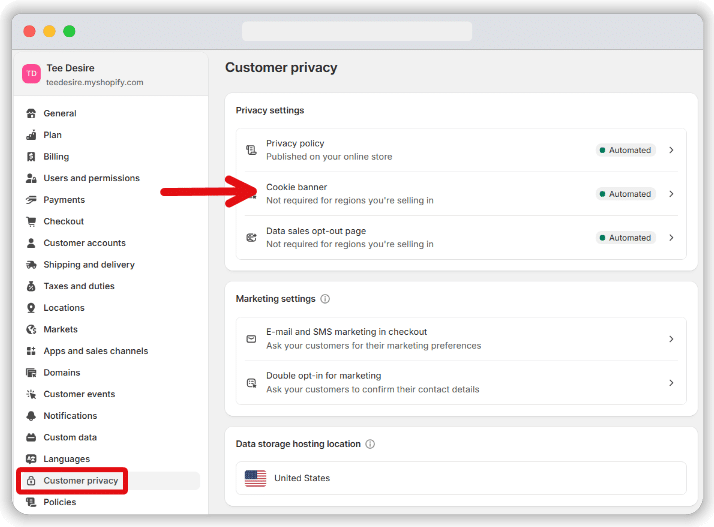
Task: Open Customer accounts settings
Action: coord(84,243)
